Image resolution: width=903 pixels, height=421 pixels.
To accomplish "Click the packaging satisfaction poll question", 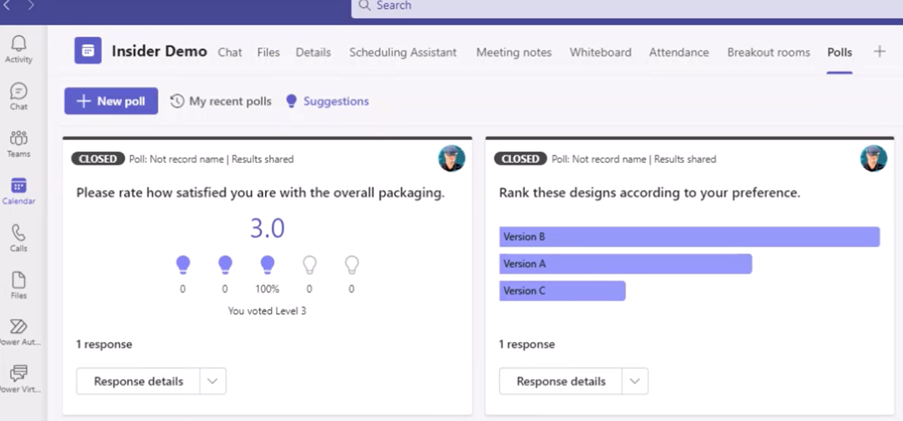I will [260, 194].
